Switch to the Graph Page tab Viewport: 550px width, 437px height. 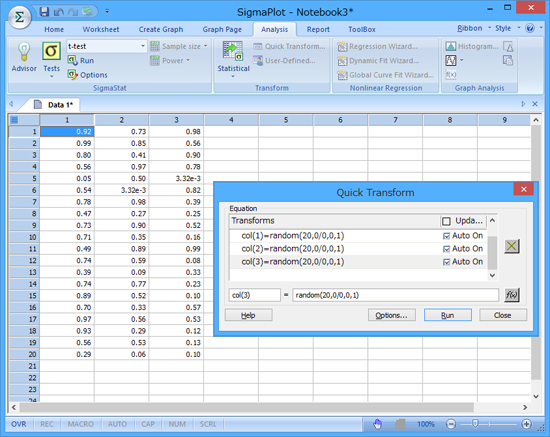(222, 29)
